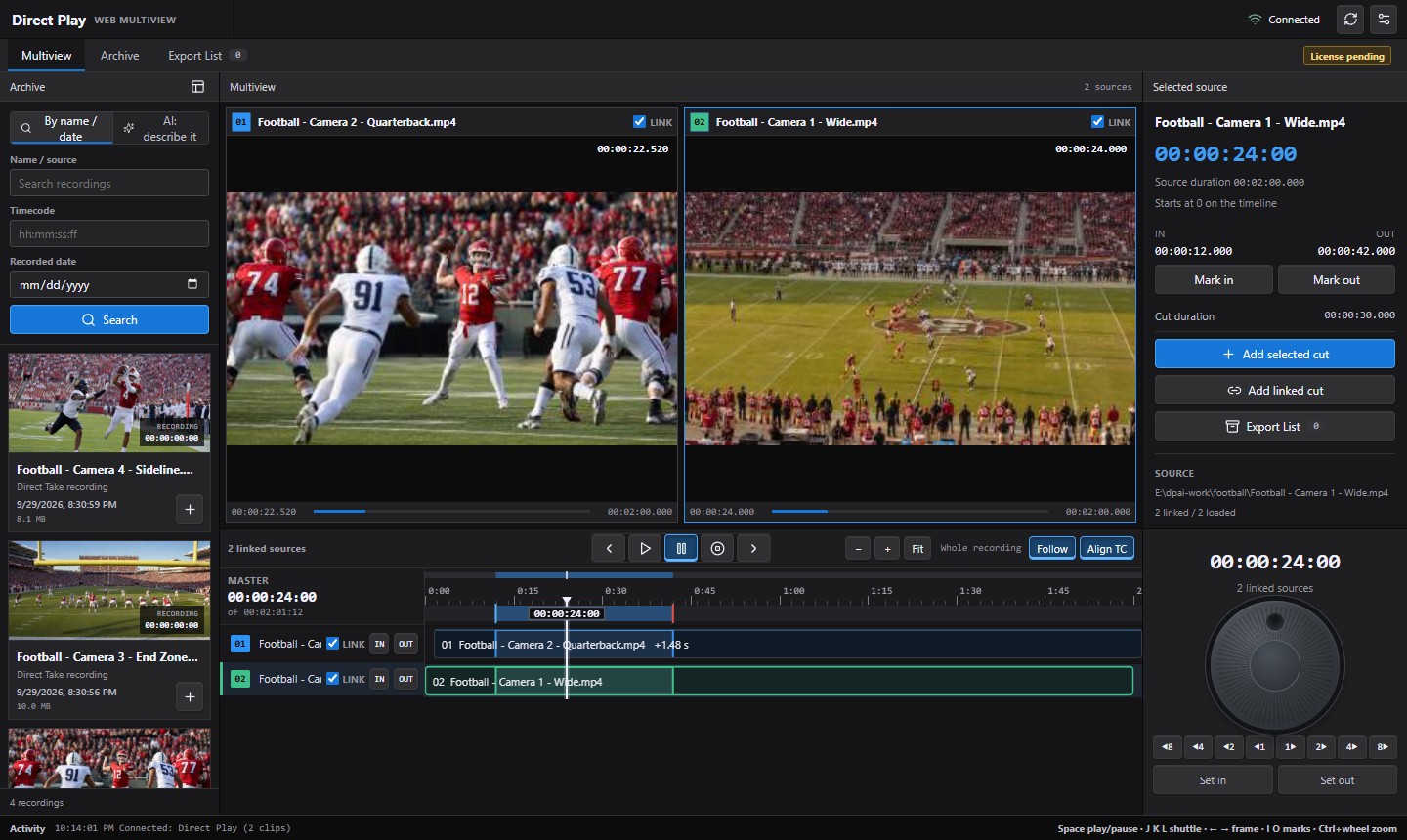This screenshot has width=1407, height=840.
Task: Shuttle reverse at 1x speed
Action: click(1259, 747)
